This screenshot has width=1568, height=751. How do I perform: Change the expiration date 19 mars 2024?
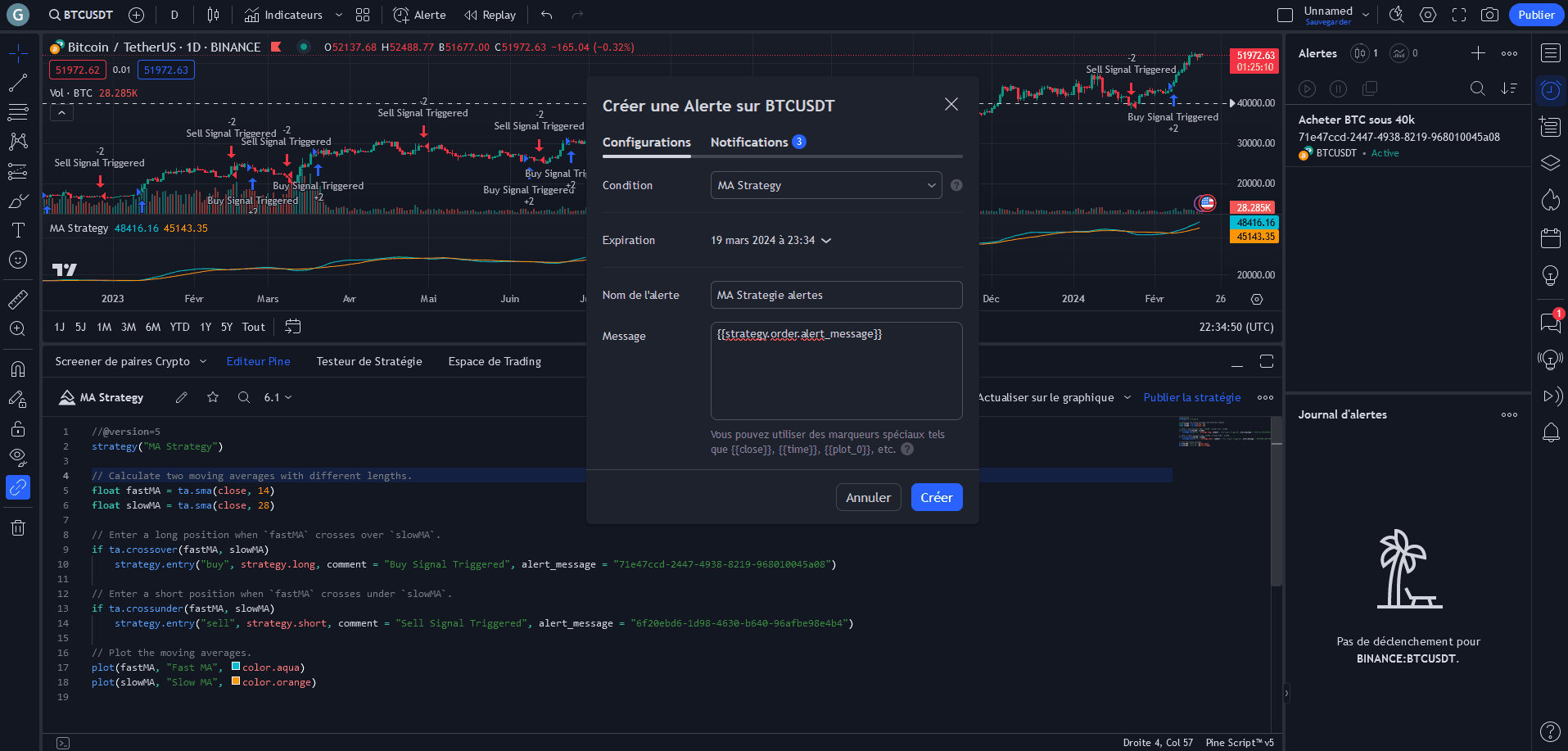770,240
